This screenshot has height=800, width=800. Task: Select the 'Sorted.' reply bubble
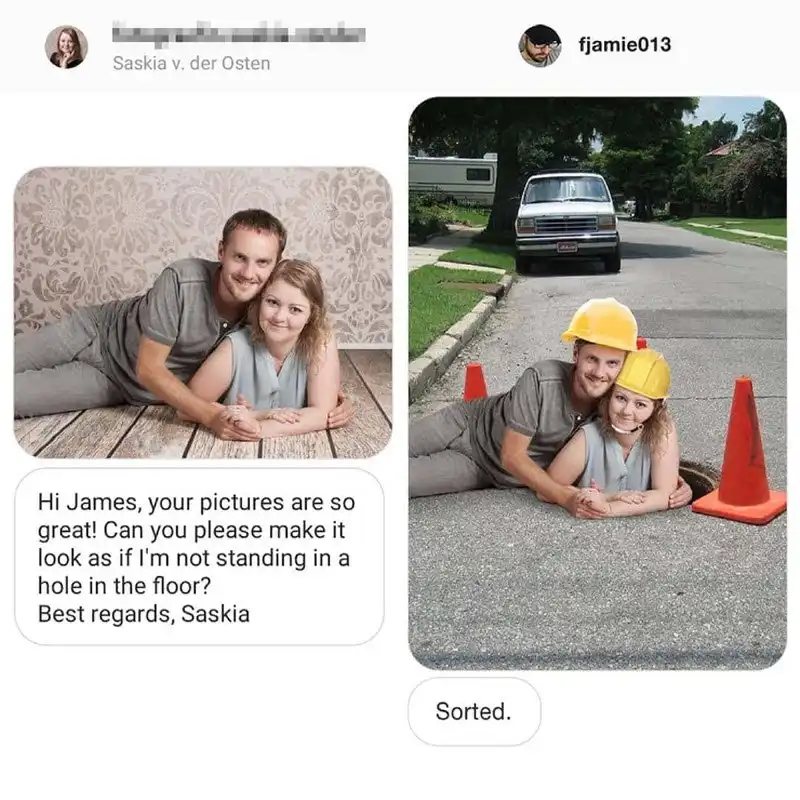pyautogui.click(x=474, y=711)
